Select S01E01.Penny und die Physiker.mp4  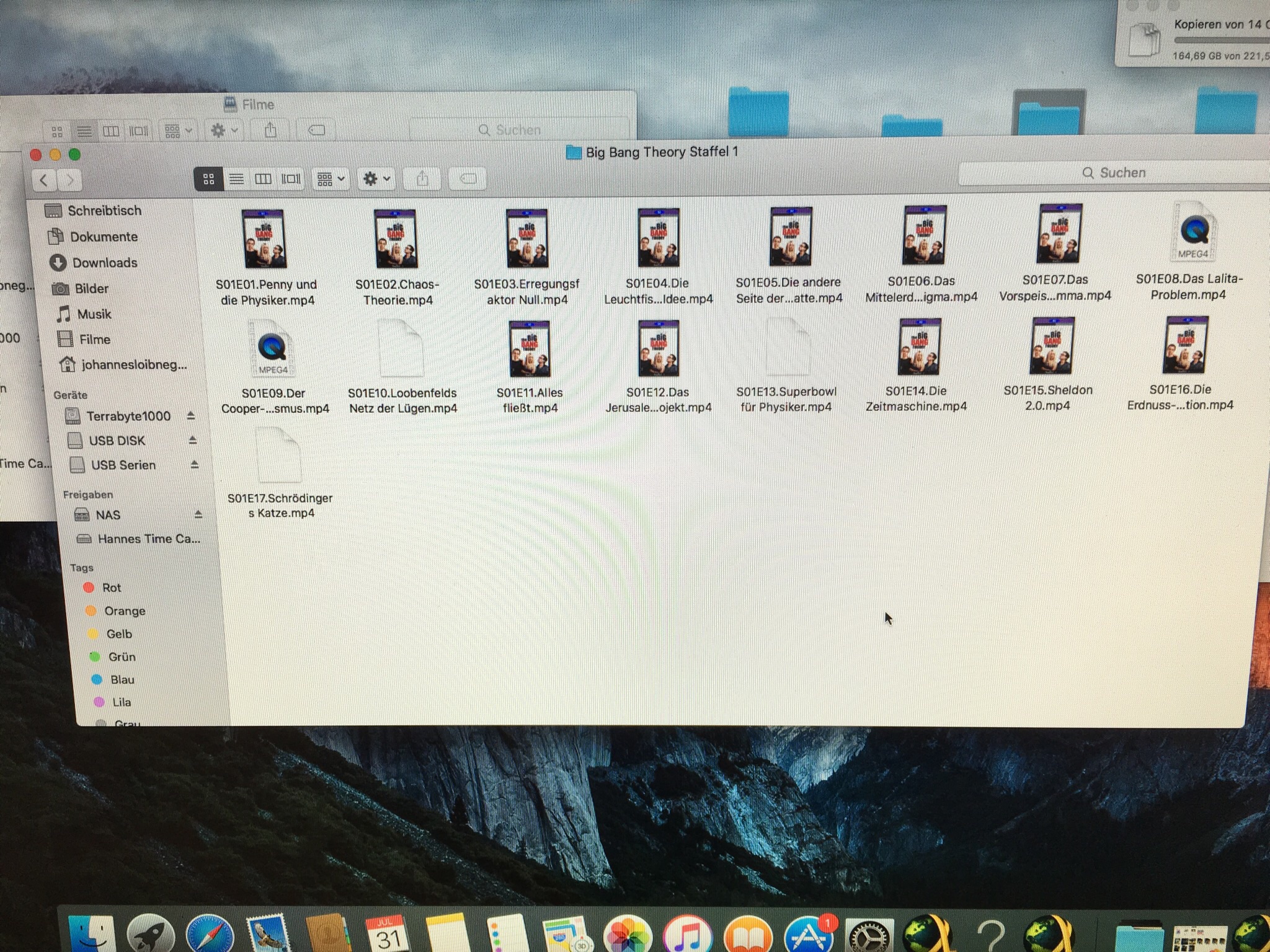coord(265,239)
